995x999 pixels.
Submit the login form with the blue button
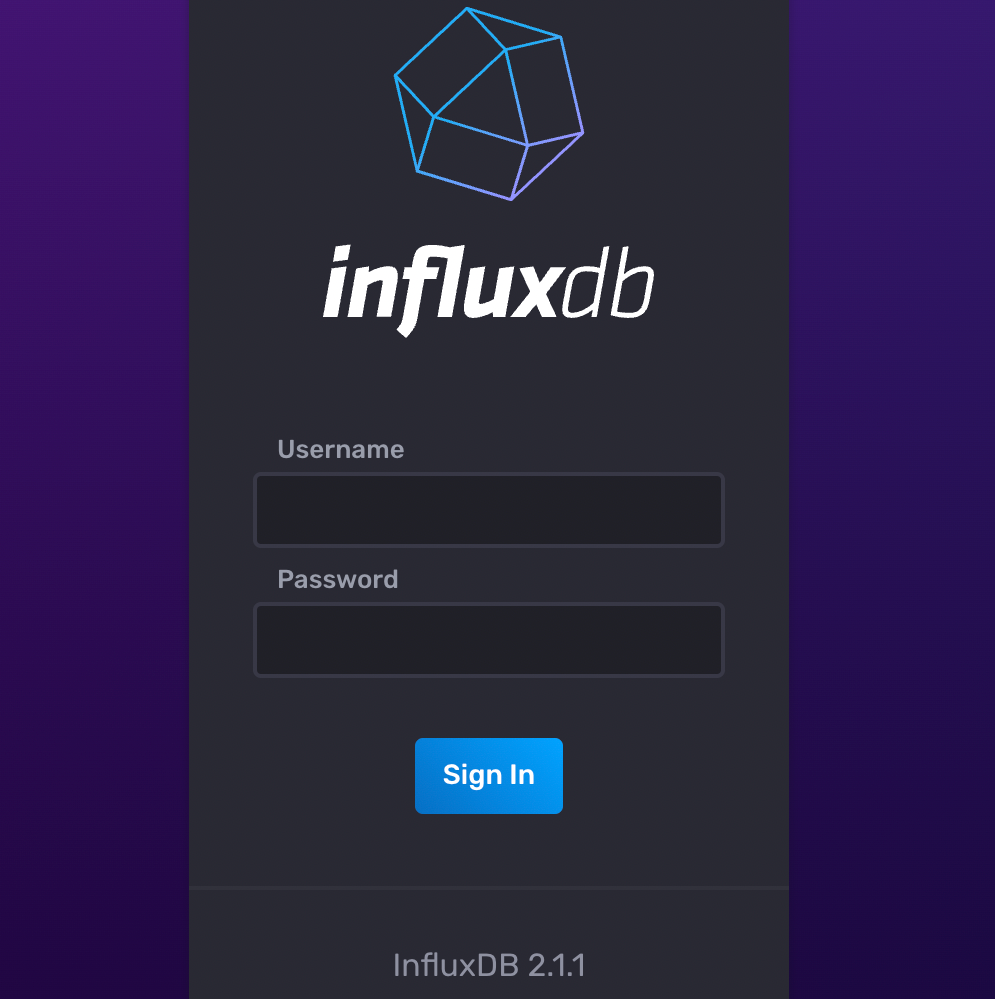(489, 775)
